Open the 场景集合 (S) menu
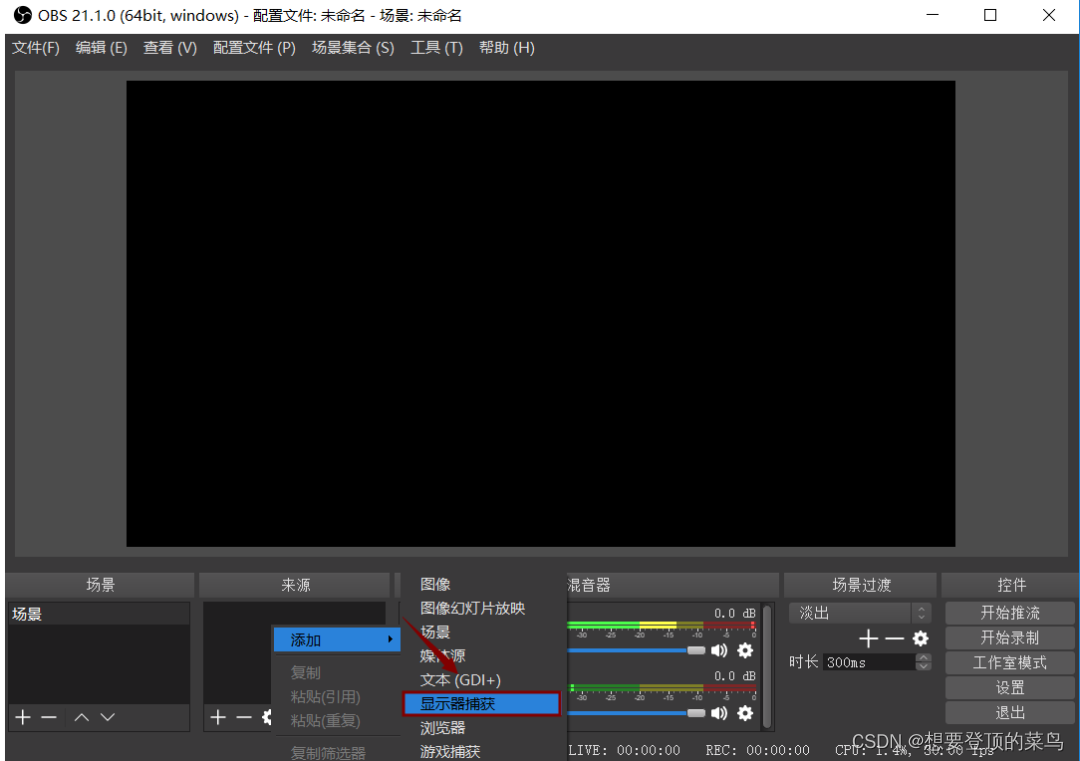The height and width of the screenshot is (761, 1080). (353, 48)
